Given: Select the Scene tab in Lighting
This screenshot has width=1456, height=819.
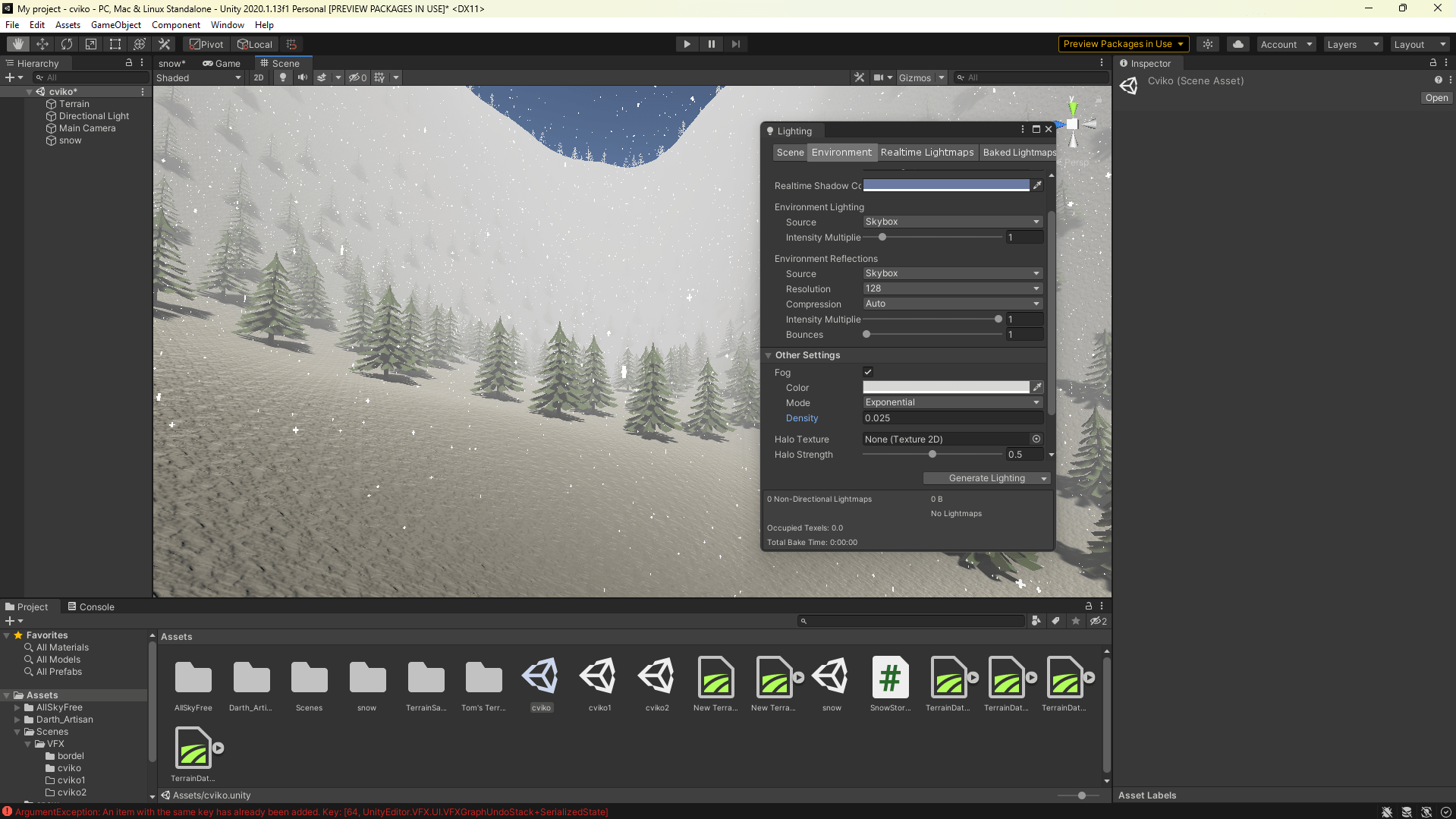Looking at the screenshot, I should point(790,153).
